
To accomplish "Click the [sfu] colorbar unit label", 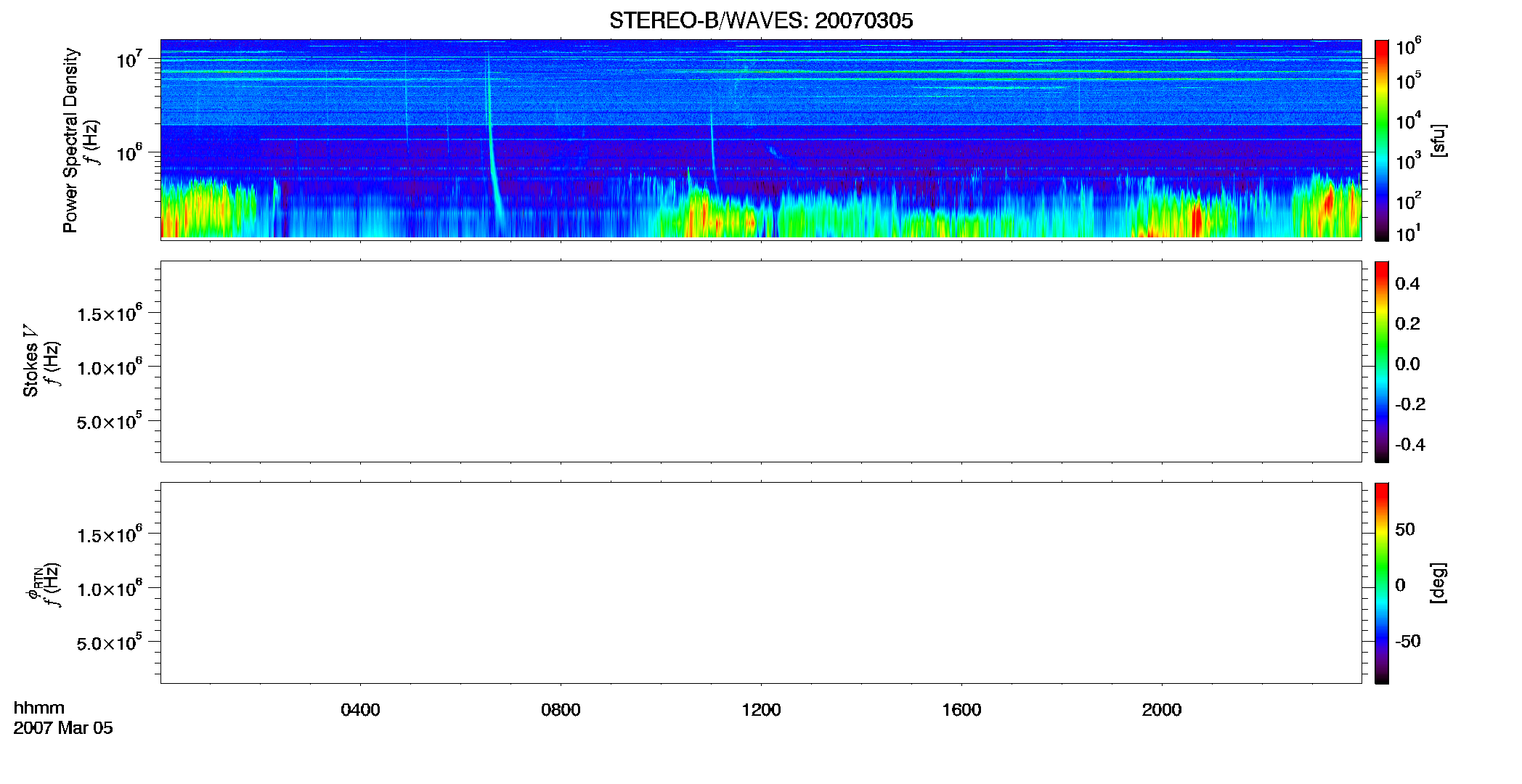I will 1438,140.
